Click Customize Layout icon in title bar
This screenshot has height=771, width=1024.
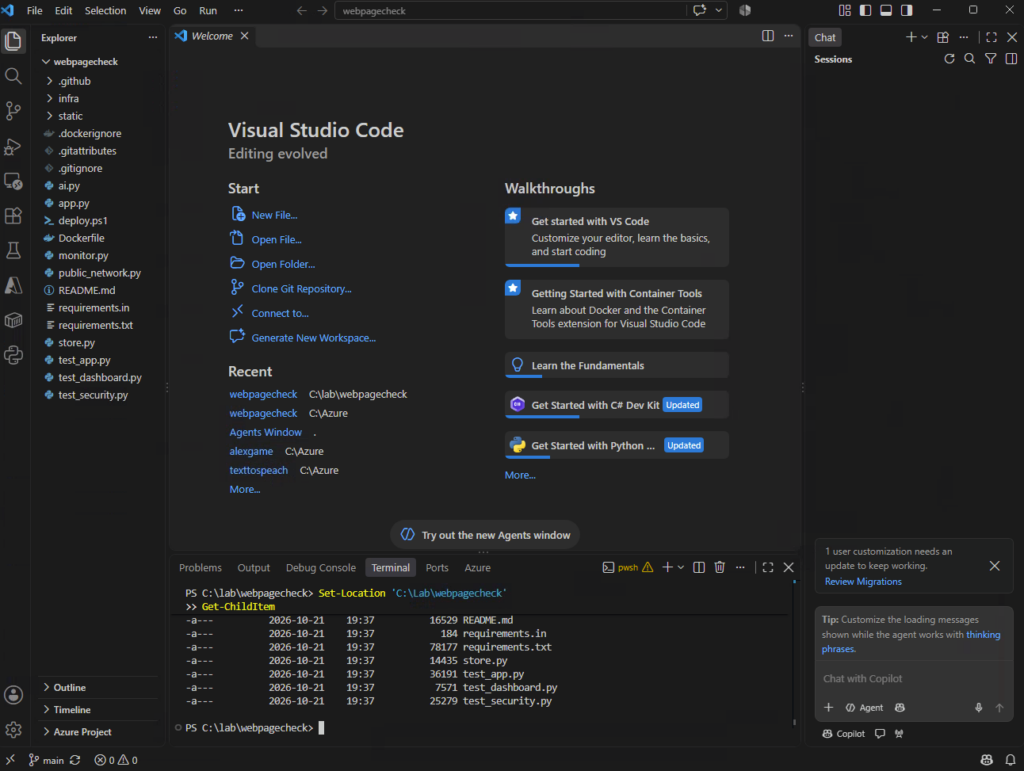pos(844,10)
